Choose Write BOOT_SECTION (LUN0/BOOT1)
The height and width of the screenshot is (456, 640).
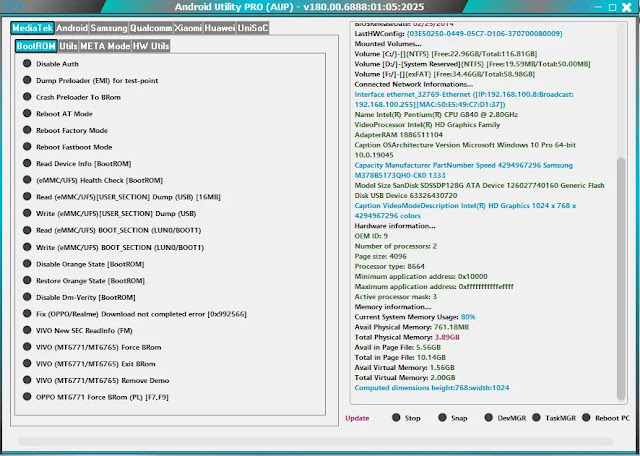click(x=113, y=247)
